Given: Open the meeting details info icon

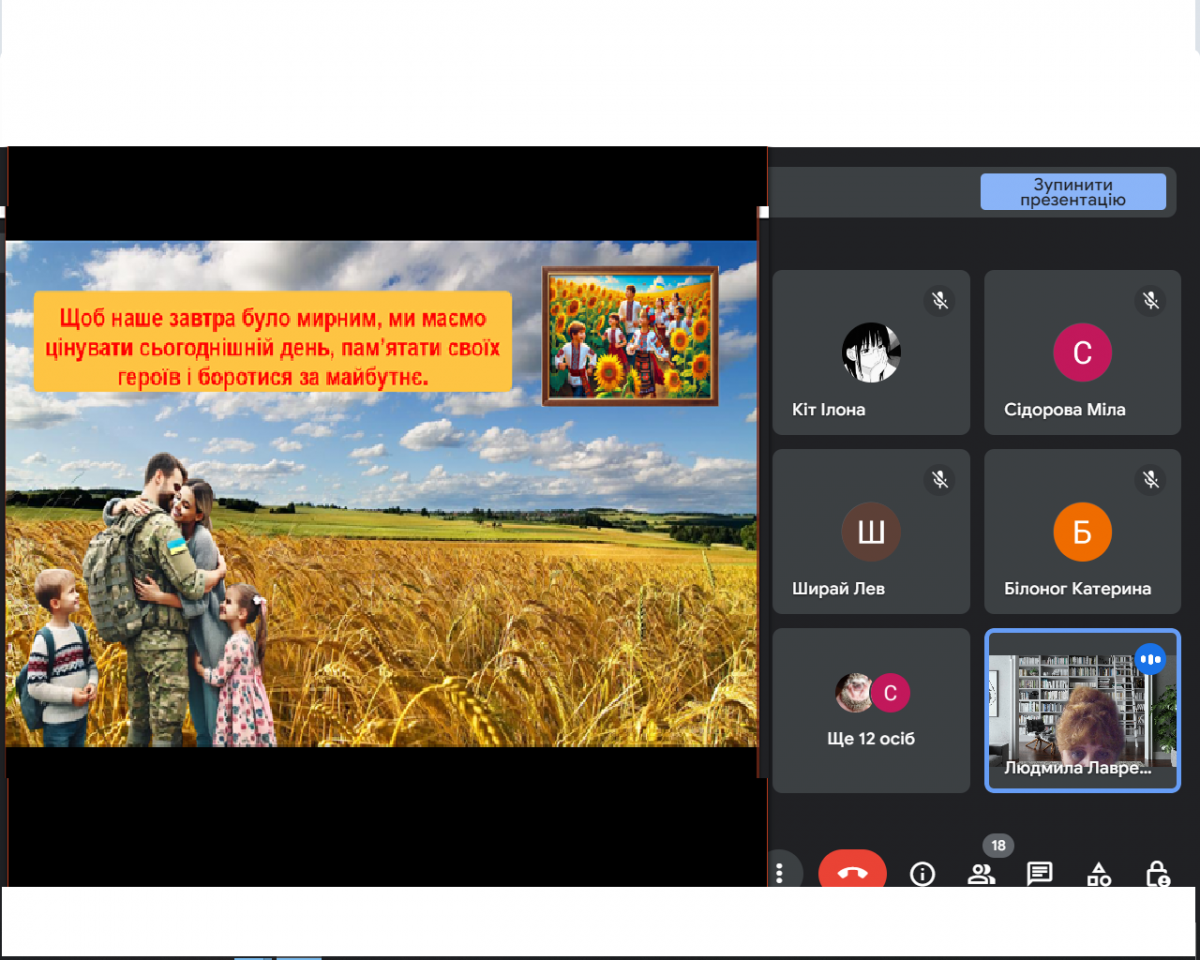Looking at the screenshot, I should (922, 874).
